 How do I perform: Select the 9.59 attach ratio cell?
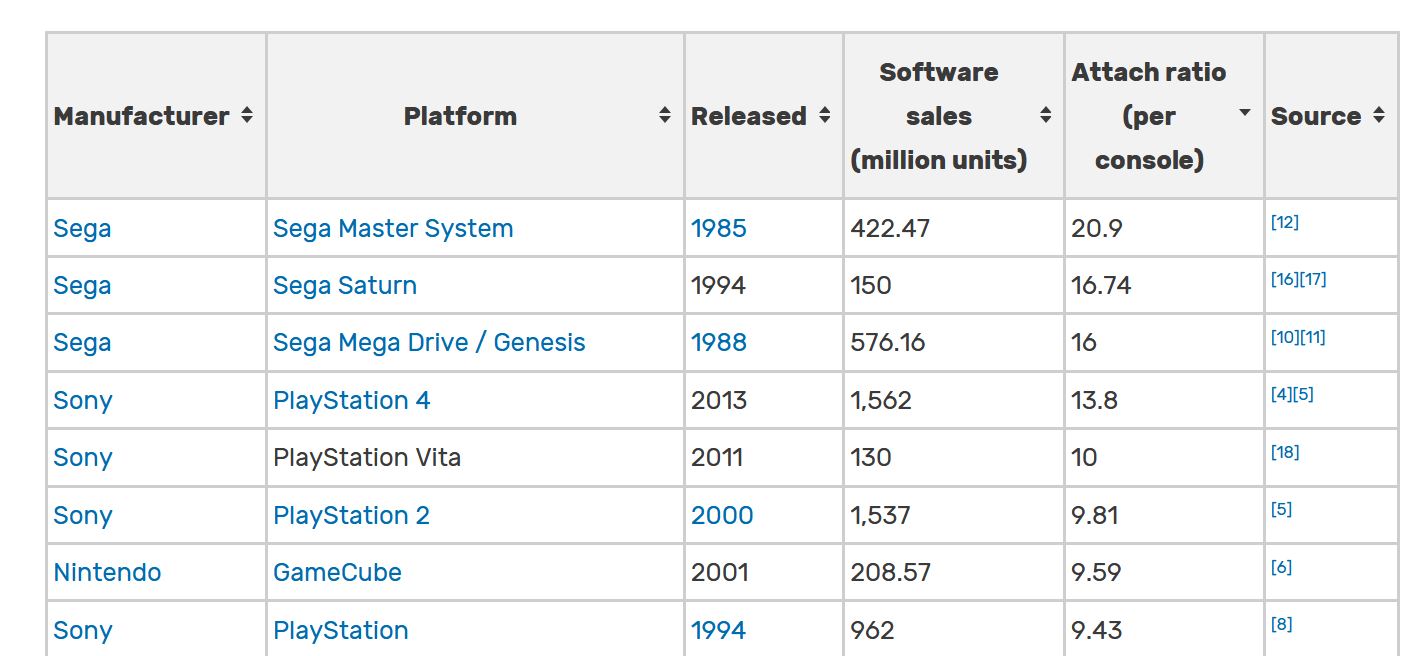1164,572
